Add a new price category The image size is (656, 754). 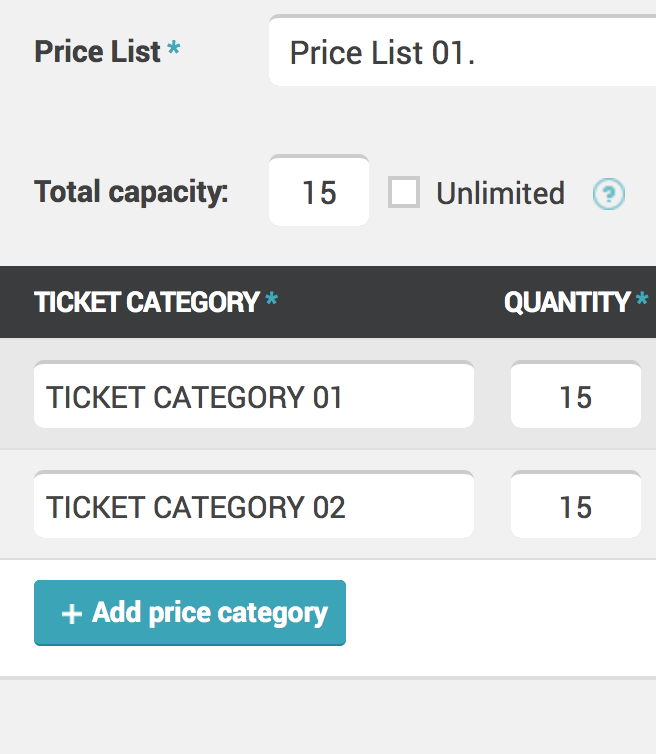(190, 613)
